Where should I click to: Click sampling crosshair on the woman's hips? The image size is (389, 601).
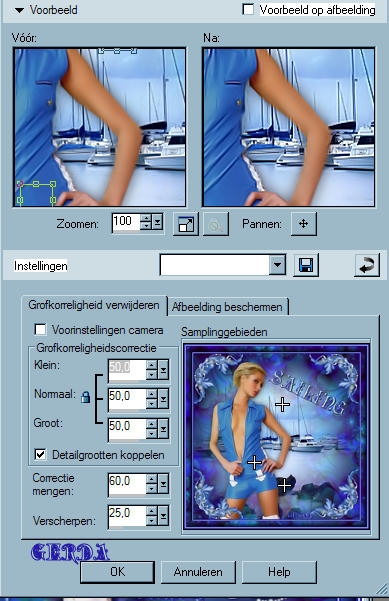click(x=254, y=462)
